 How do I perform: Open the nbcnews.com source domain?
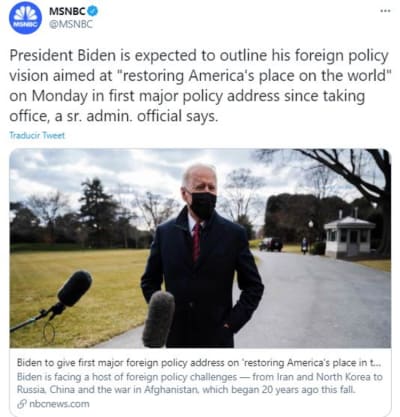[x=59, y=404]
